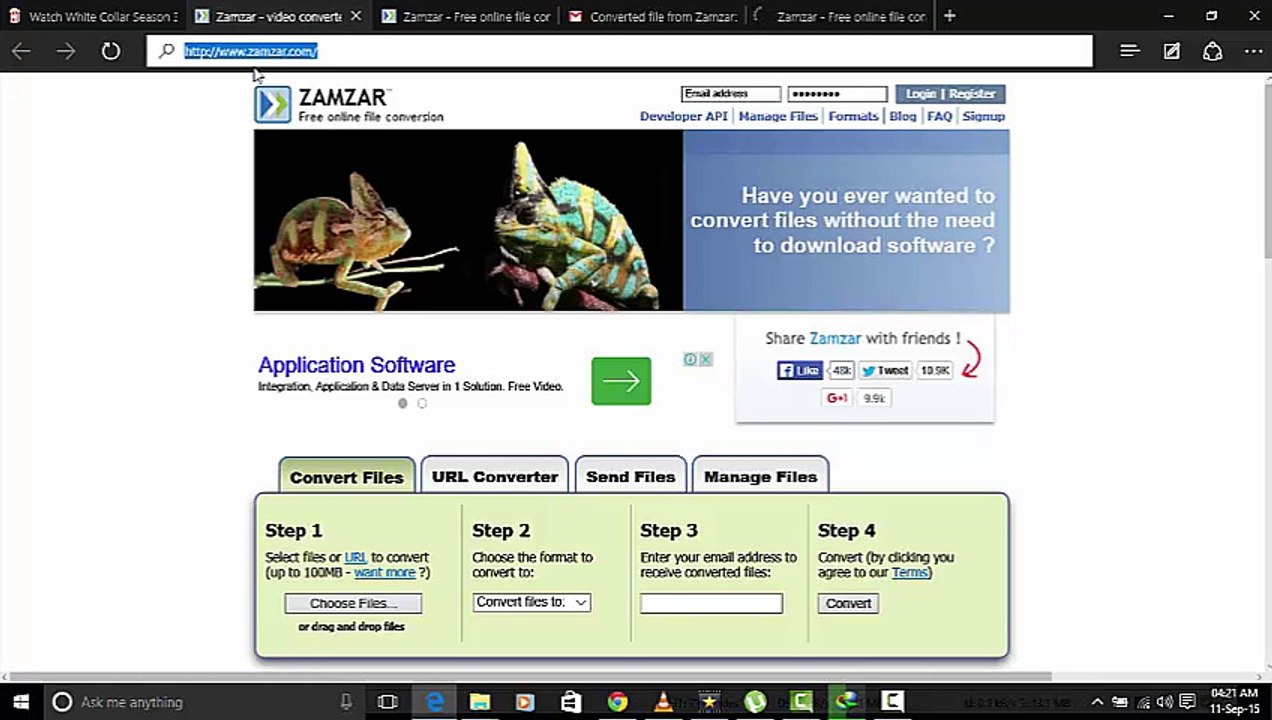Image resolution: width=1272 pixels, height=720 pixels.
Task: Select the Send Files tab
Action: (x=630, y=476)
